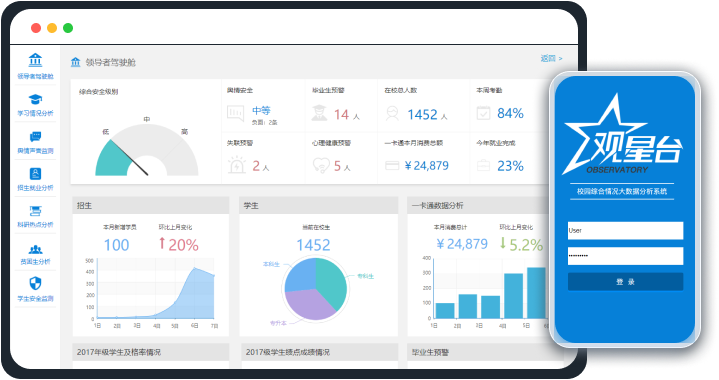This screenshot has height=380, width=719.
Task: Click the teal safety gauge segment
Action: [x=114, y=160]
